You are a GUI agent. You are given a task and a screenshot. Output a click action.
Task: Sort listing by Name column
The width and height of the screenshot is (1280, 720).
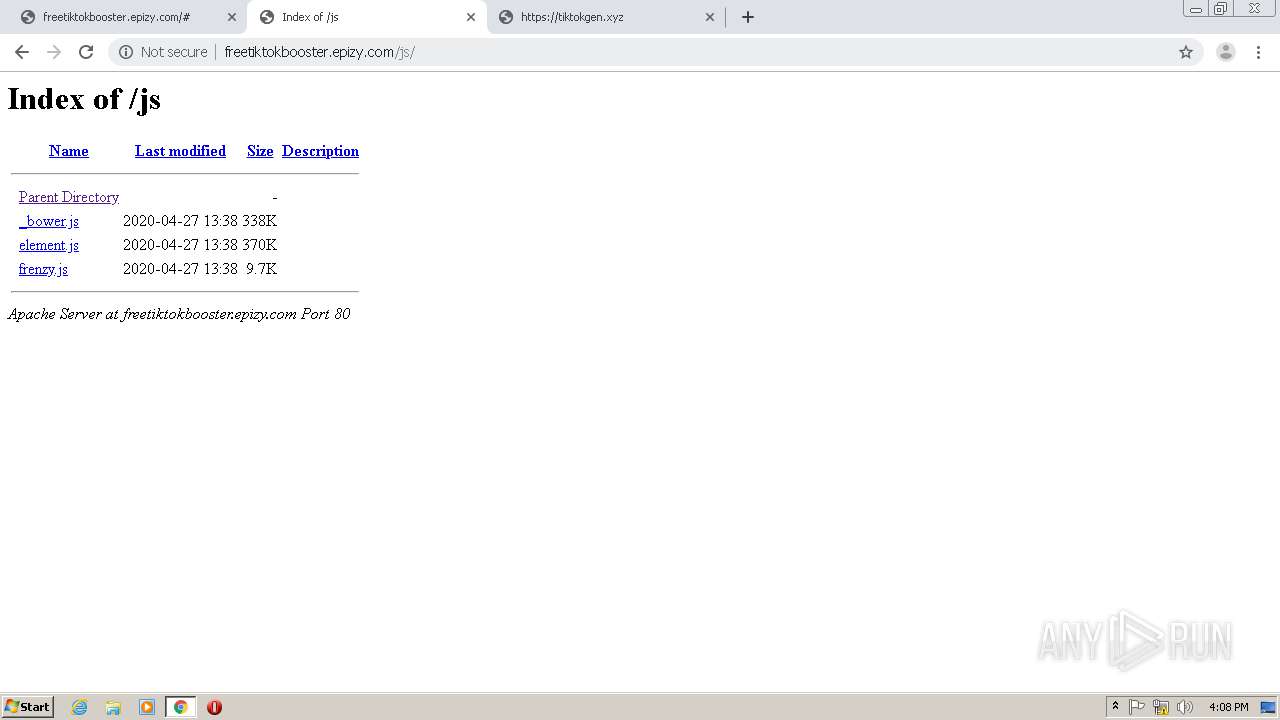point(69,151)
